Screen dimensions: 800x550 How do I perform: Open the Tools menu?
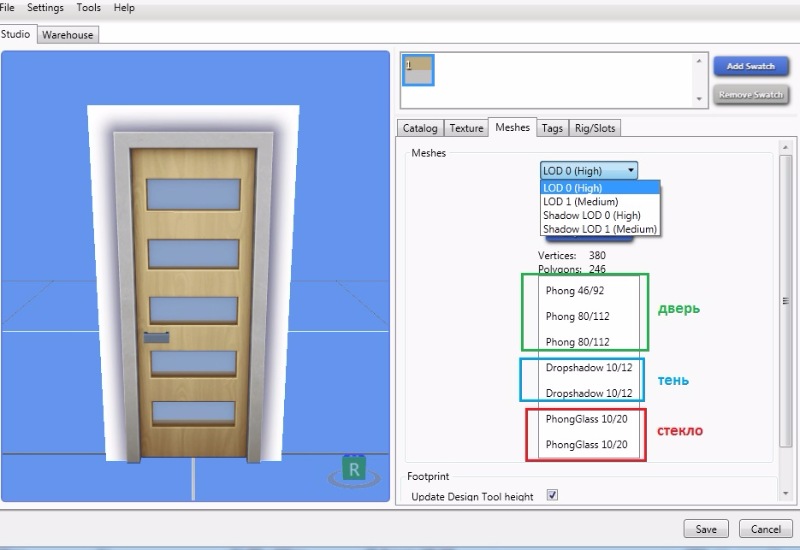(89, 8)
